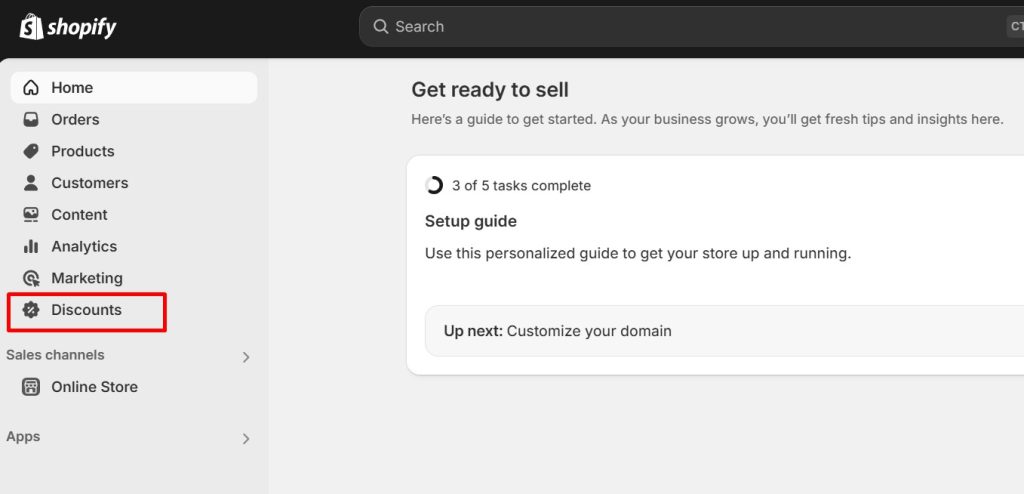This screenshot has width=1024, height=494.
Task: Go to the Discounts menu item
Action: pos(86,310)
